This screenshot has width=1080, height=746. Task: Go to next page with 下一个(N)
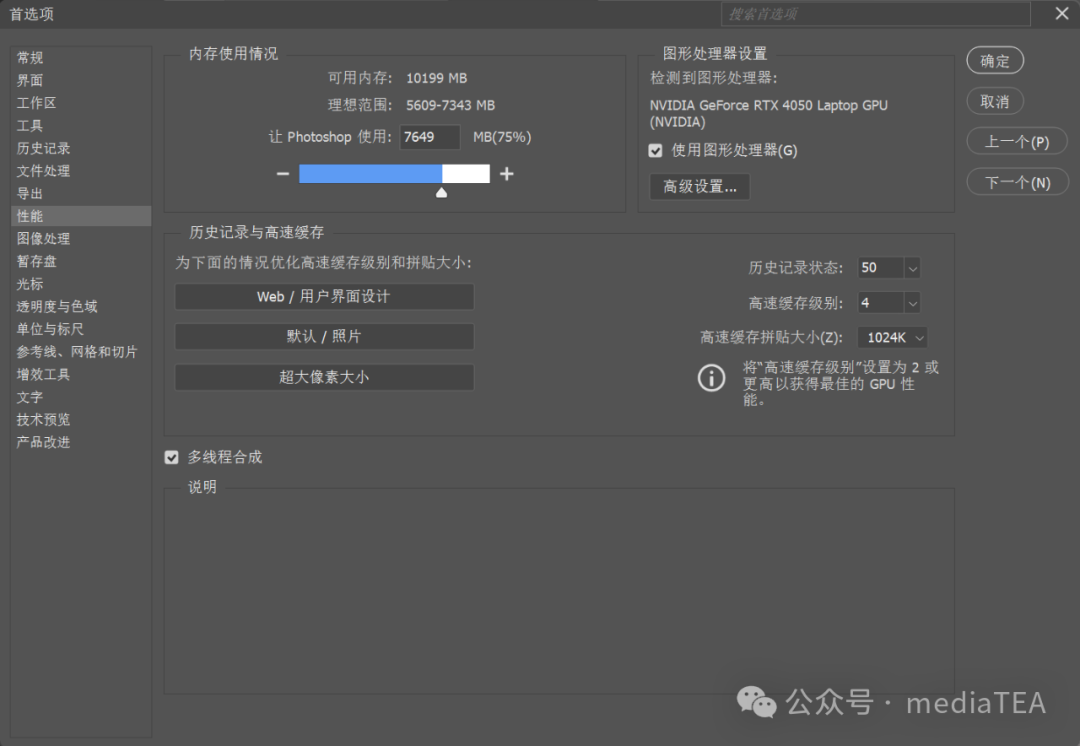pos(1017,183)
